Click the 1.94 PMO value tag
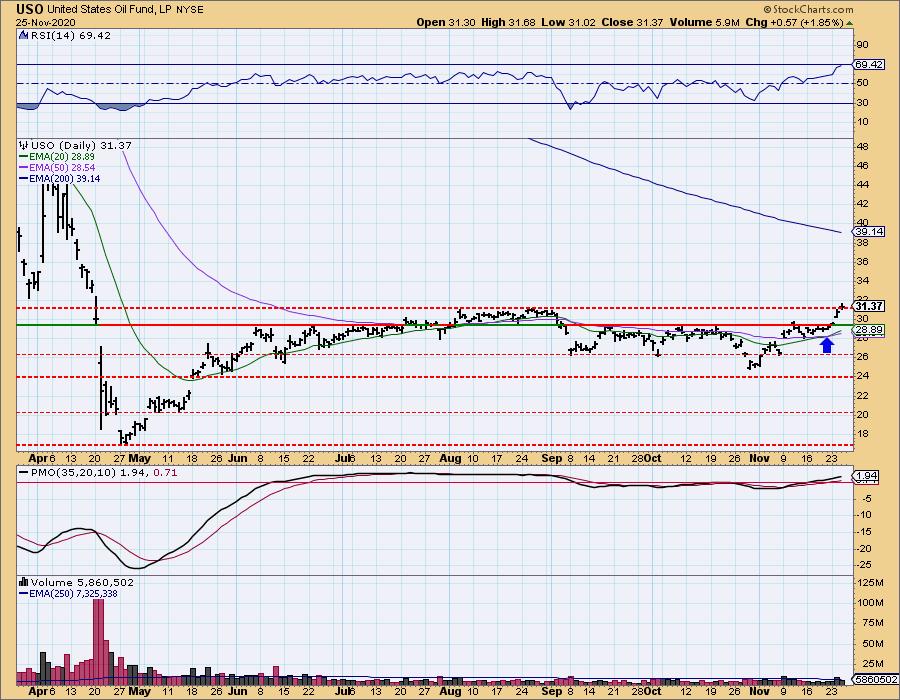900x700 pixels. click(867, 476)
